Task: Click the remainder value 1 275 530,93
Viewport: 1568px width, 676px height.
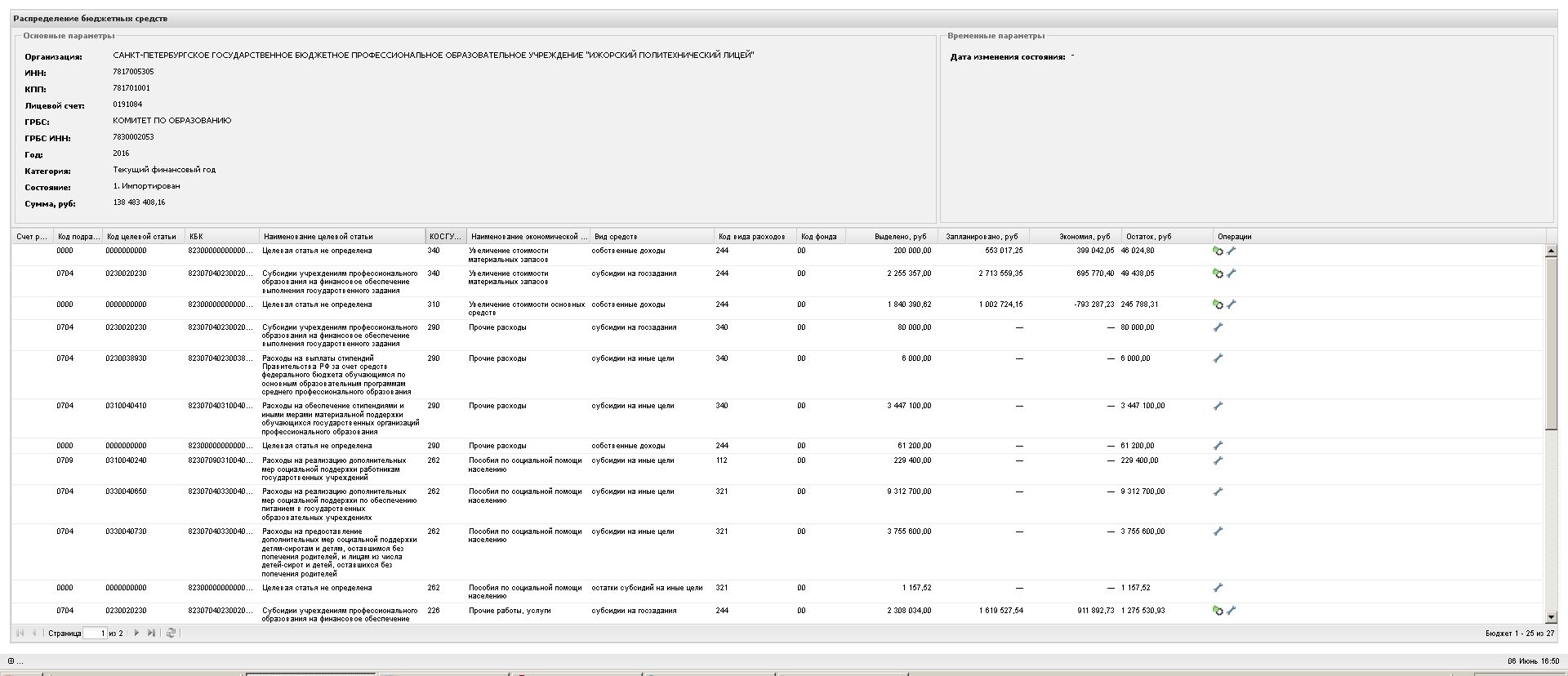Action: (1143, 611)
